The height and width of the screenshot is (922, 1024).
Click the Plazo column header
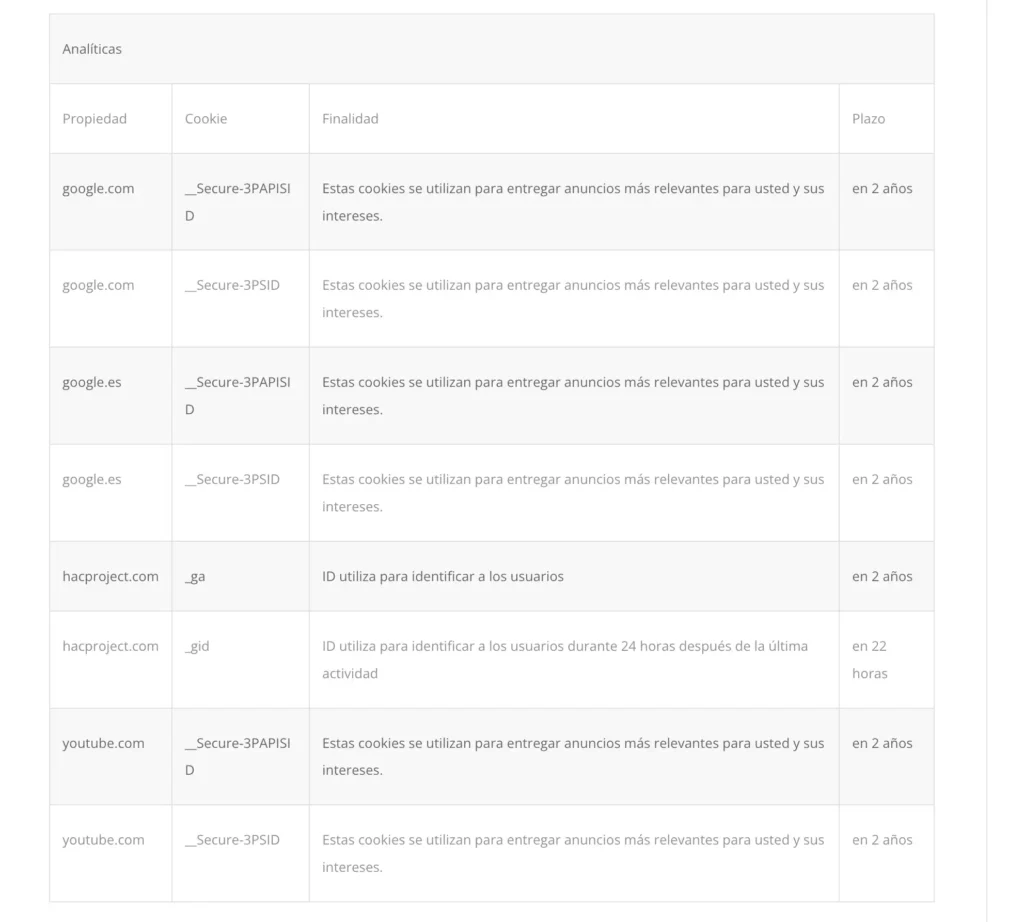pos(869,119)
